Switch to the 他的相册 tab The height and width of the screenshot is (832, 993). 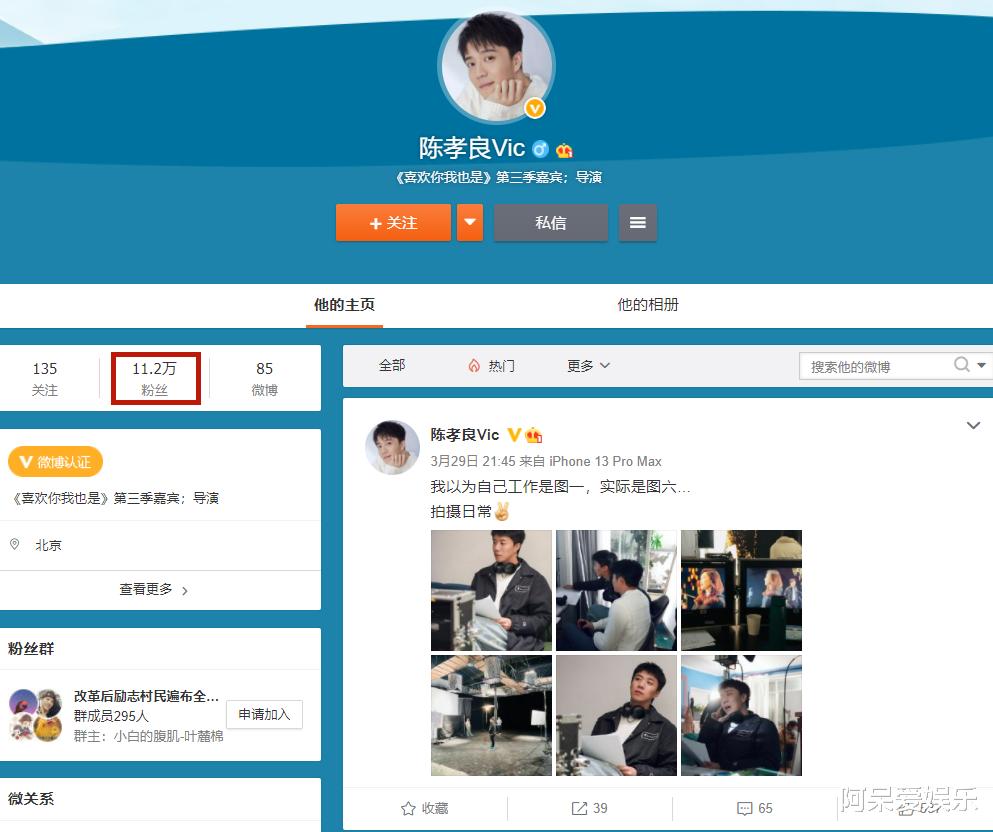[x=648, y=303]
